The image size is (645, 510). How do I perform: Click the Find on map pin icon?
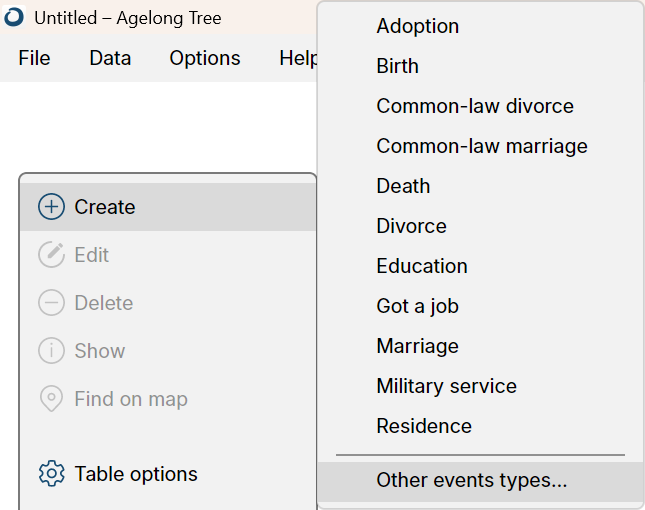(x=51, y=399)
